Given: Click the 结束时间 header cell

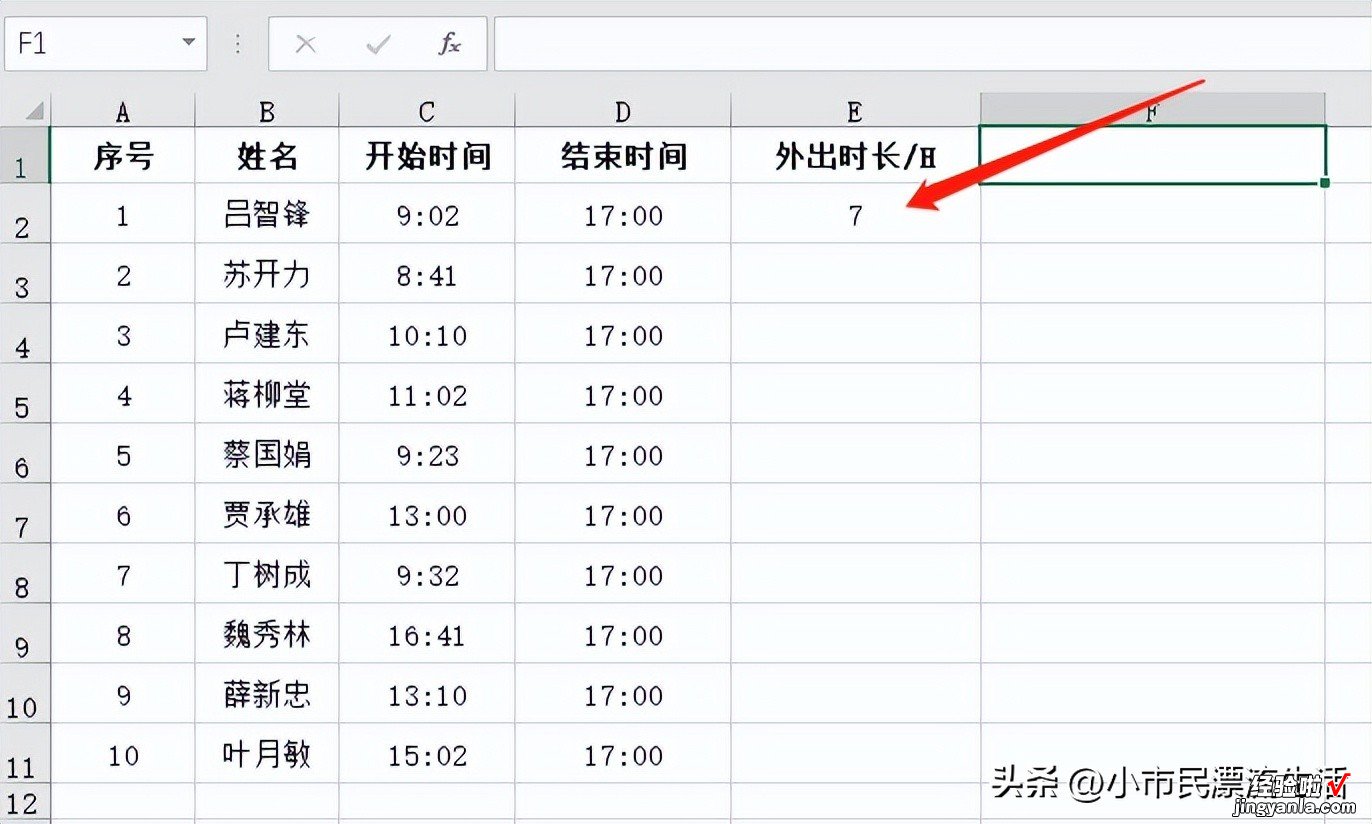Looking at the screenshot, I should pyautogui.click(x=623, y=155).
